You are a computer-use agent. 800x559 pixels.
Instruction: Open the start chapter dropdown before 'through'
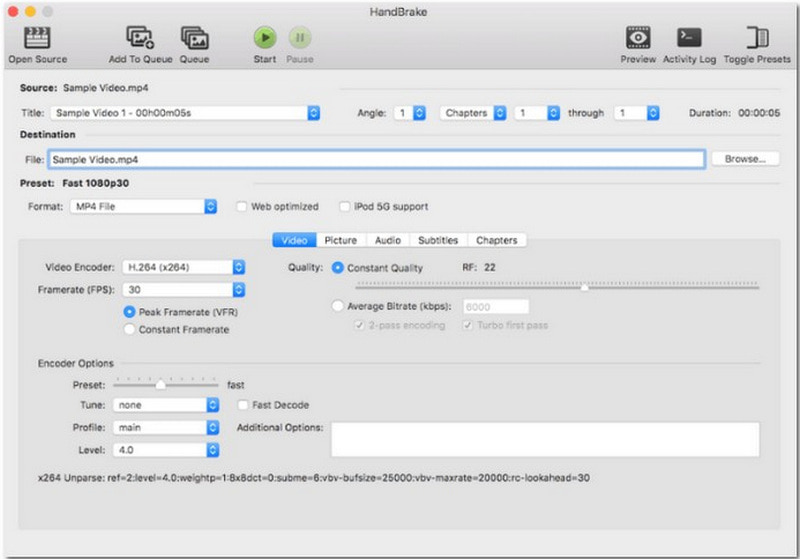pyautogui.click(x=537, y=113)
